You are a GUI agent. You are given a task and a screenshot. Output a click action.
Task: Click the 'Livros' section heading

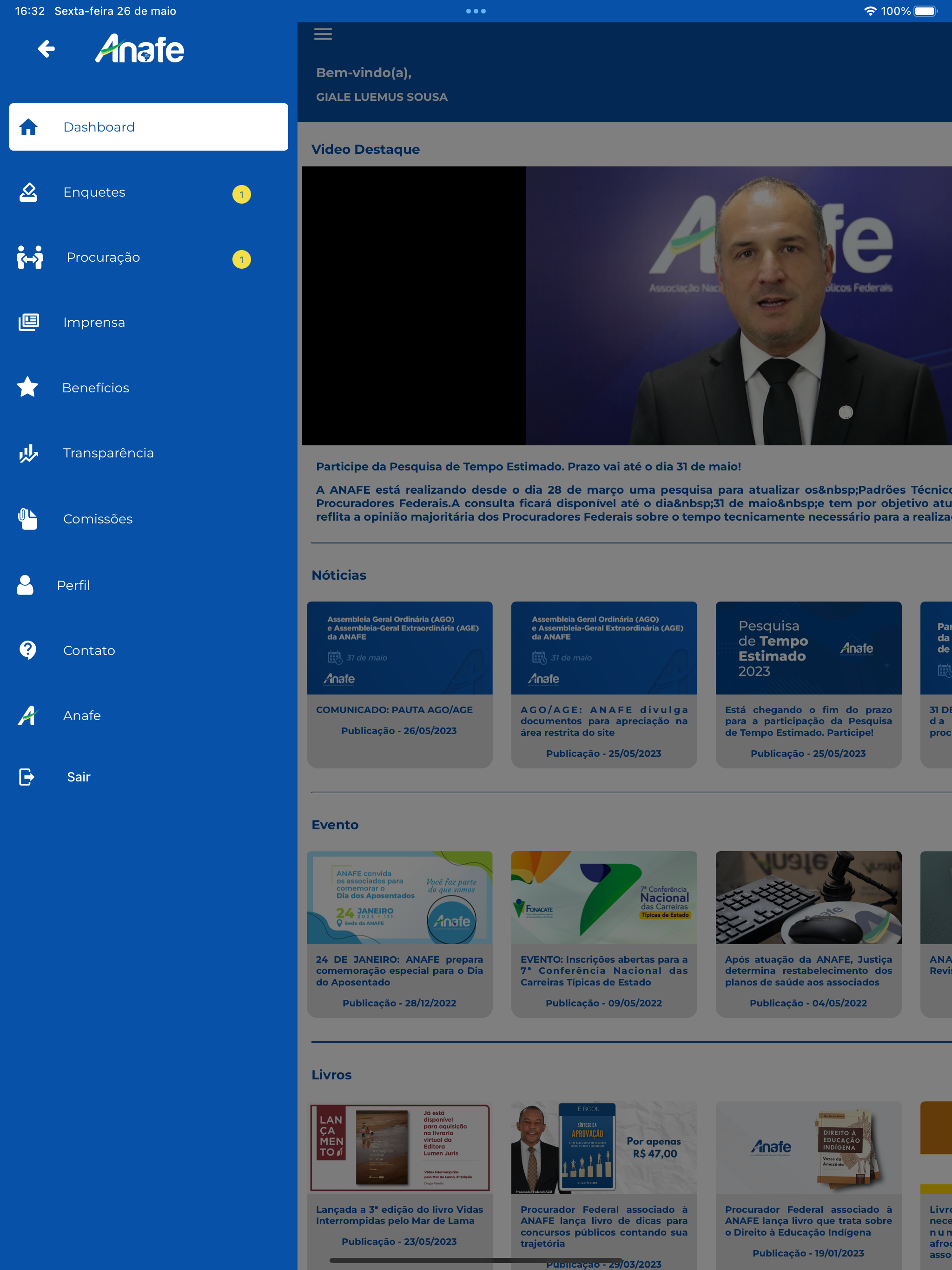(331, 1075)
